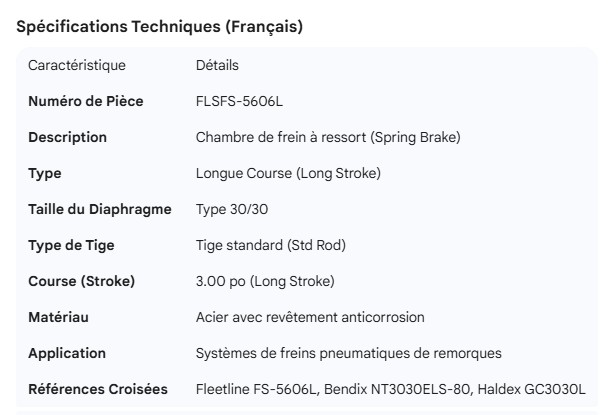Click the "Longue Course (Long Stroke)" value
This screenshot has width=608, height=415.
(288, 173)
